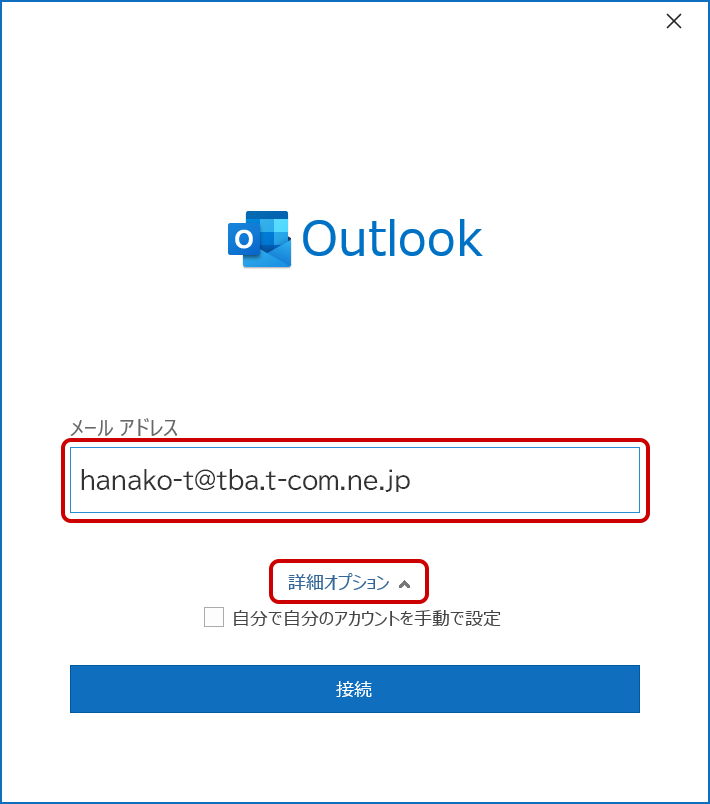Dismiss the window with the X icon

pos(674,21)
